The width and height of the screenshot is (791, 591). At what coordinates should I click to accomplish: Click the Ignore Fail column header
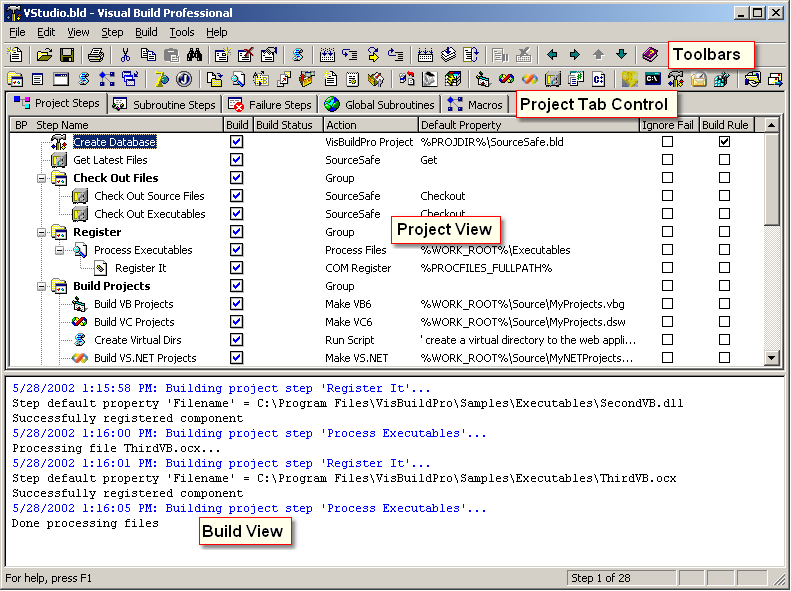pyautogui.click(x=668, y=125)
